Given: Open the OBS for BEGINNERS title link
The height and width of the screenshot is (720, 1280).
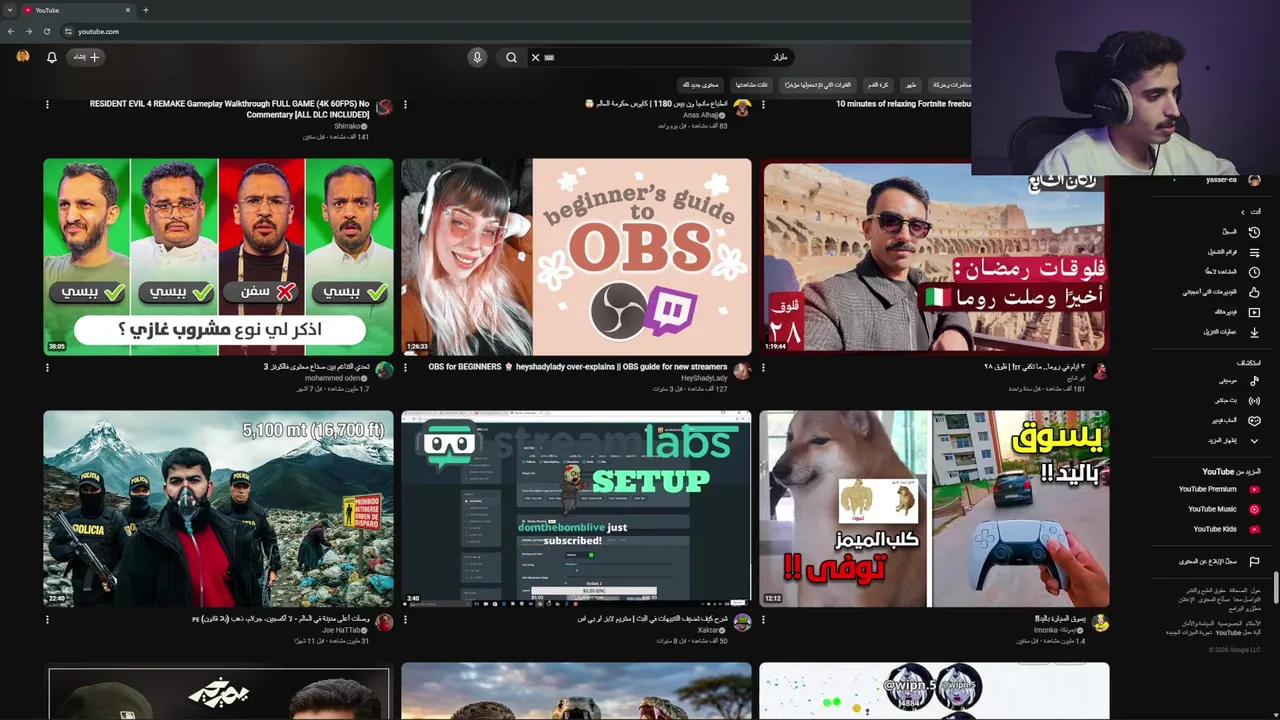Looking at the screenshot, I should (578, 367).
